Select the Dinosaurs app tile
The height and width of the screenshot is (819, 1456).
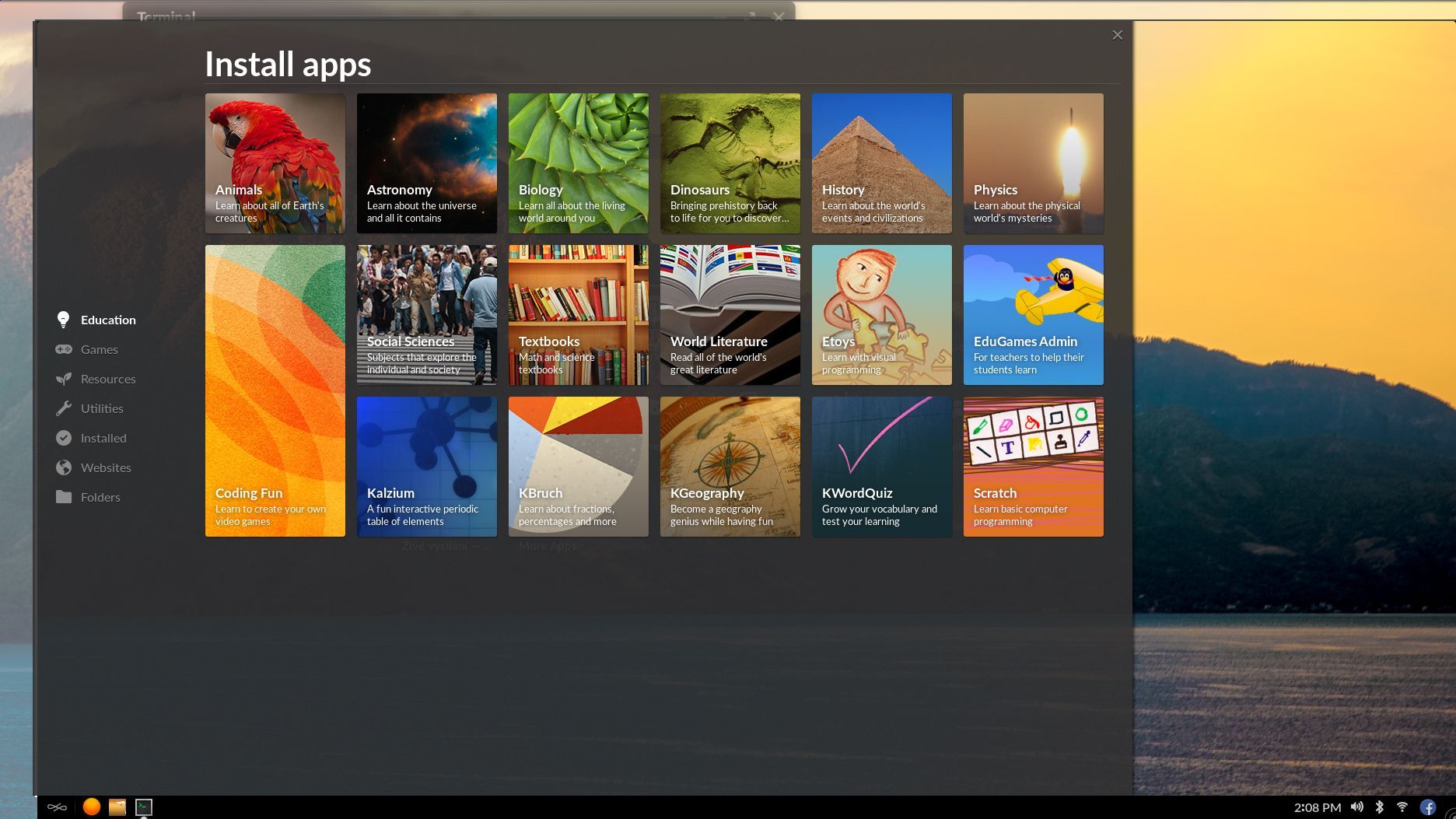tap(730, 163)
